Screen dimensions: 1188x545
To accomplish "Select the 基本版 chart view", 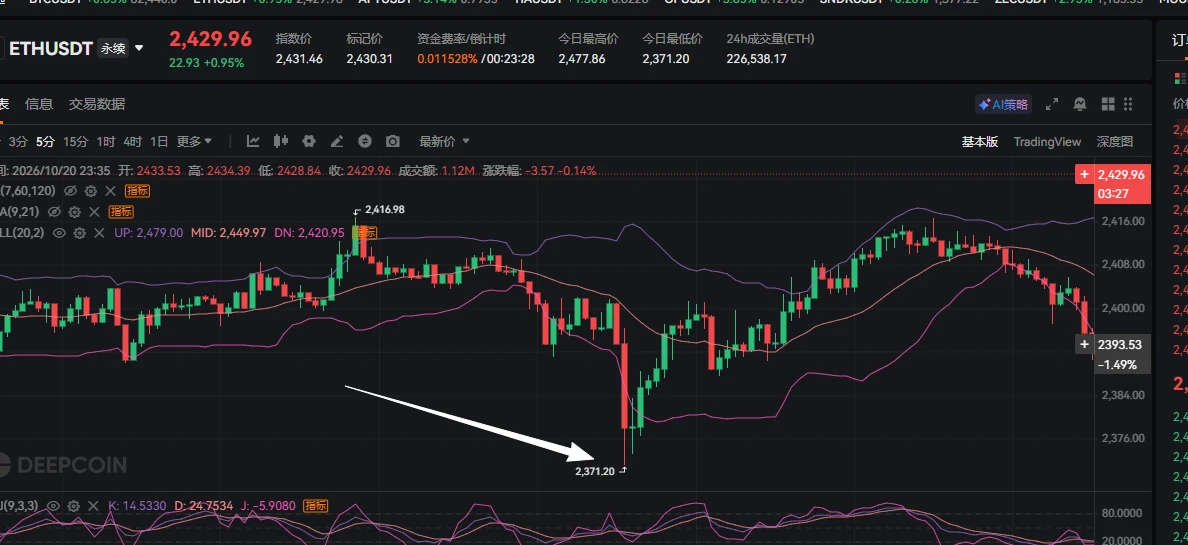I will [980, 142].
